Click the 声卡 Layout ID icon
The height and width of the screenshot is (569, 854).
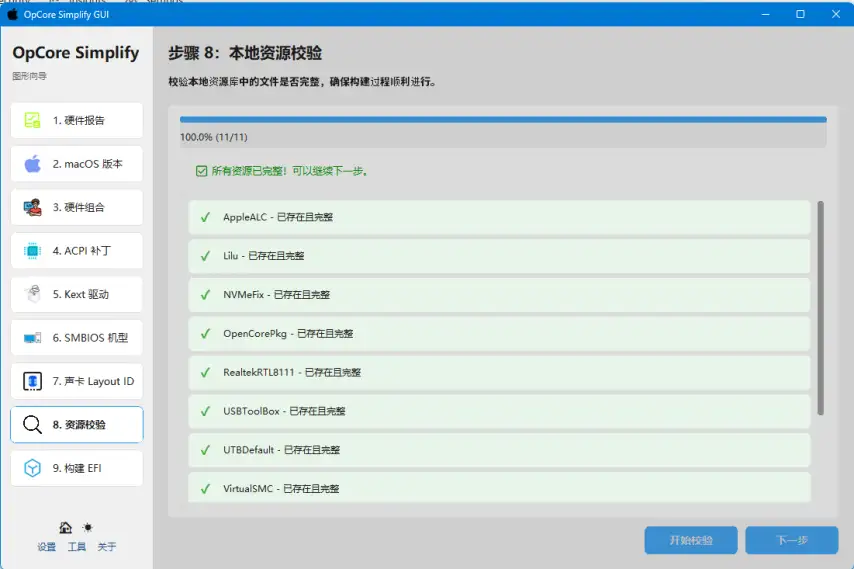point(32,381)
